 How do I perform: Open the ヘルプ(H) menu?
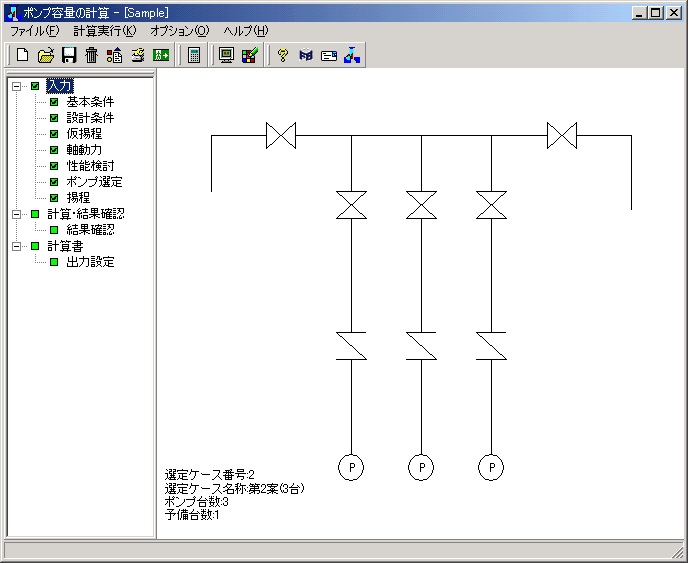tap(246, 31)
